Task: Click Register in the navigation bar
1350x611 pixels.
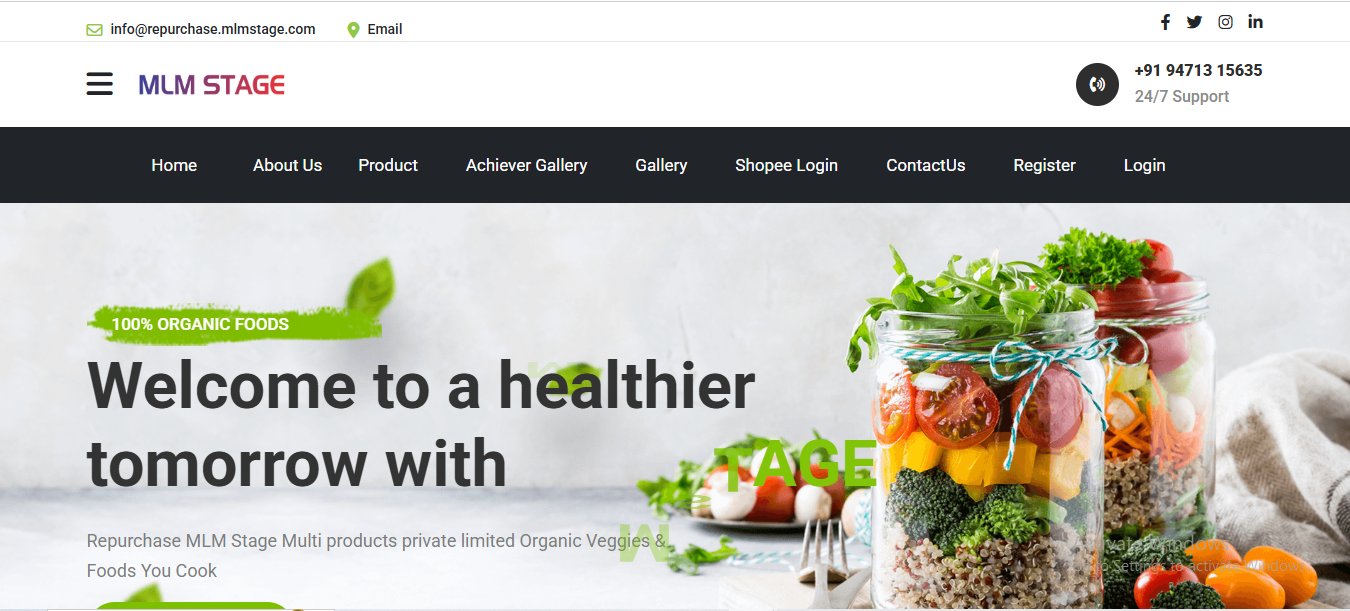Action: pyautogui.click(x=1044, y=165)
